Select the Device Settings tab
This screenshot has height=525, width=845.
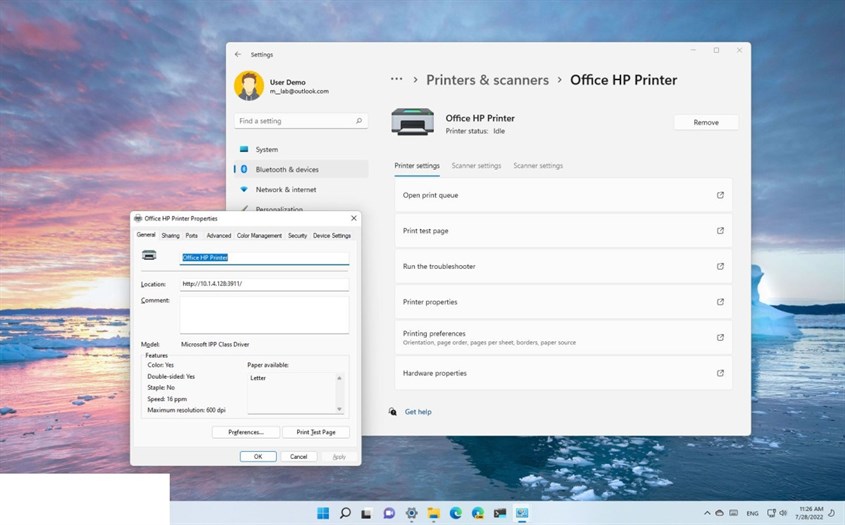[x=332, y=236]
